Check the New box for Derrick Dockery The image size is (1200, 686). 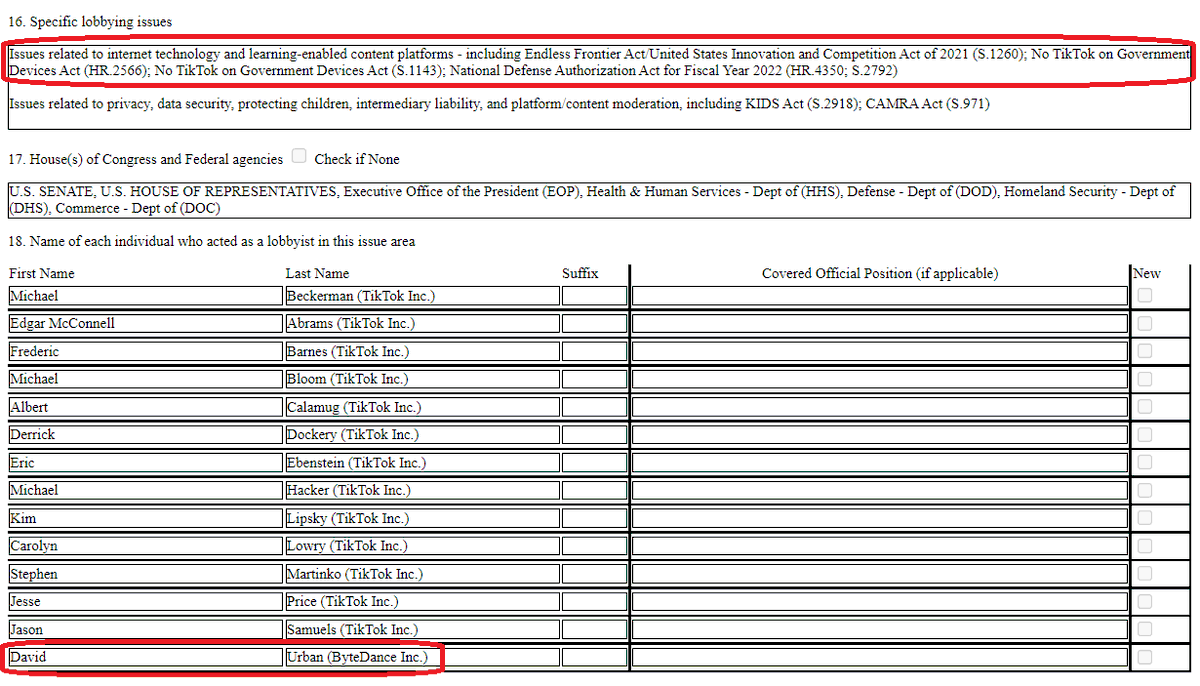1144,434
